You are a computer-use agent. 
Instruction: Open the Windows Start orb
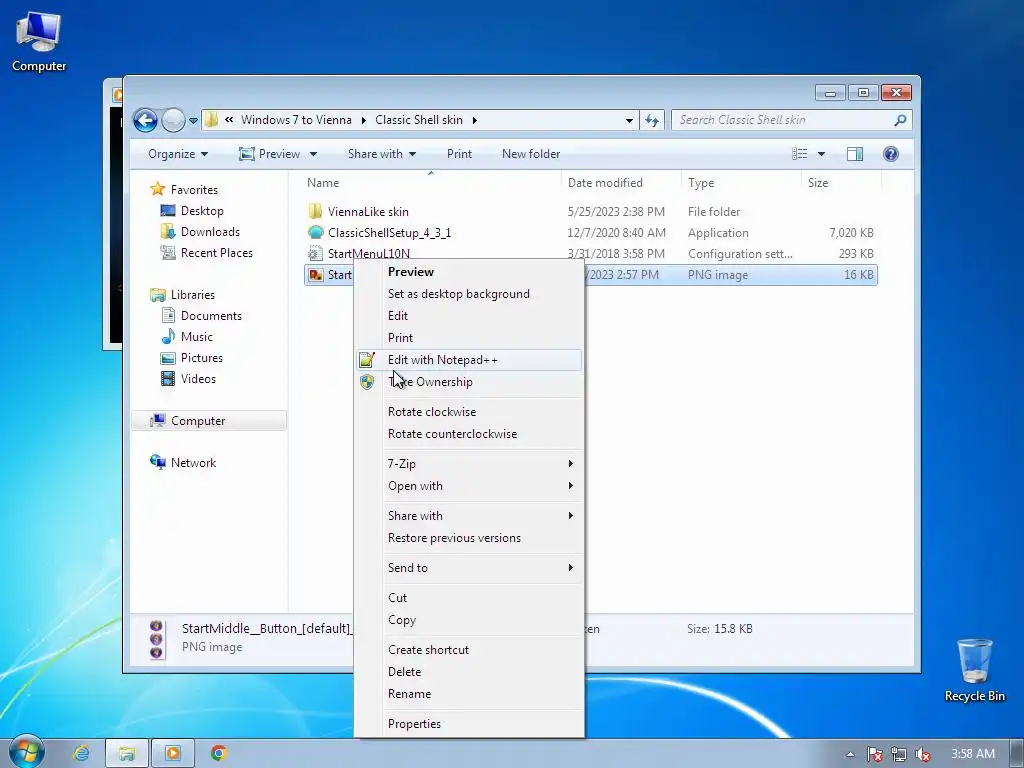27,752
